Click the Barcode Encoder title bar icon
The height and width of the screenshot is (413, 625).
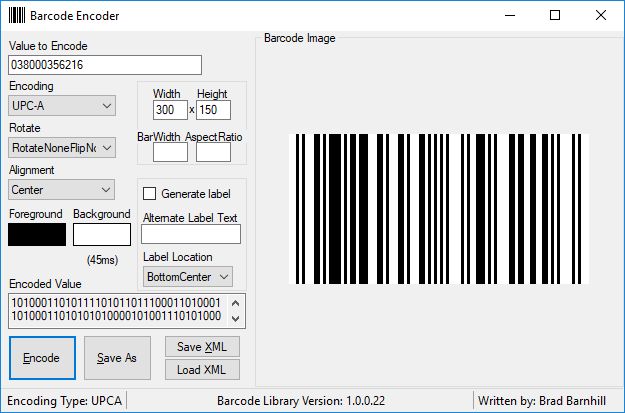[x=17, y=16]
